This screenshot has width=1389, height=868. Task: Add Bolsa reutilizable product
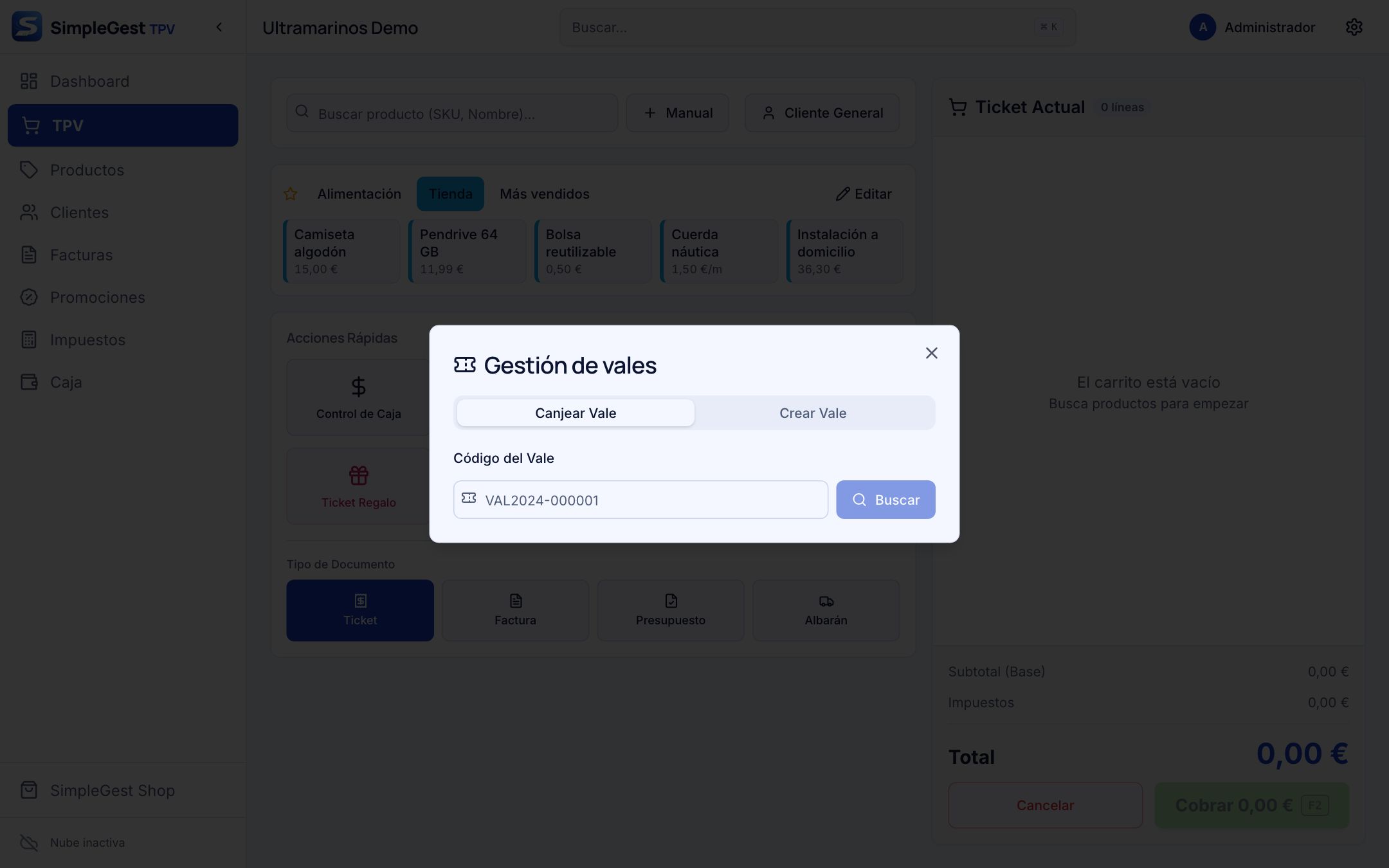(x=594, y=251)
